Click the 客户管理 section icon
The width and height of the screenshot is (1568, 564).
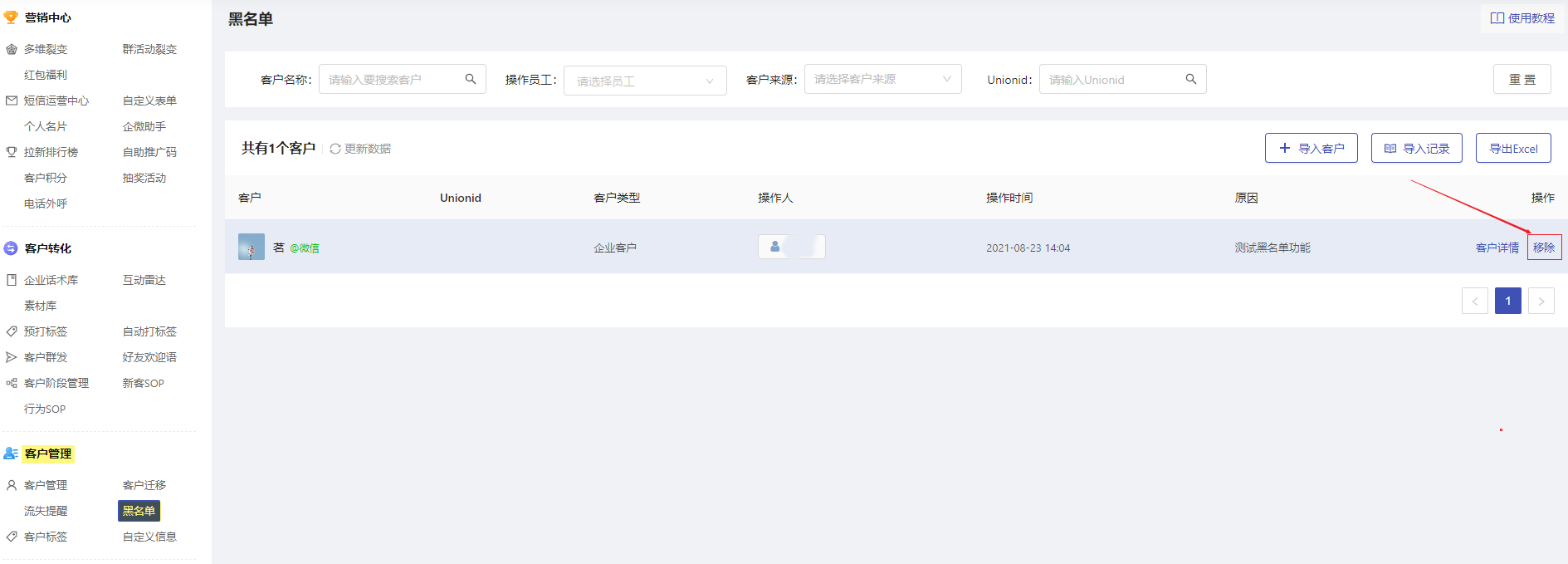(x=11, y=454)
